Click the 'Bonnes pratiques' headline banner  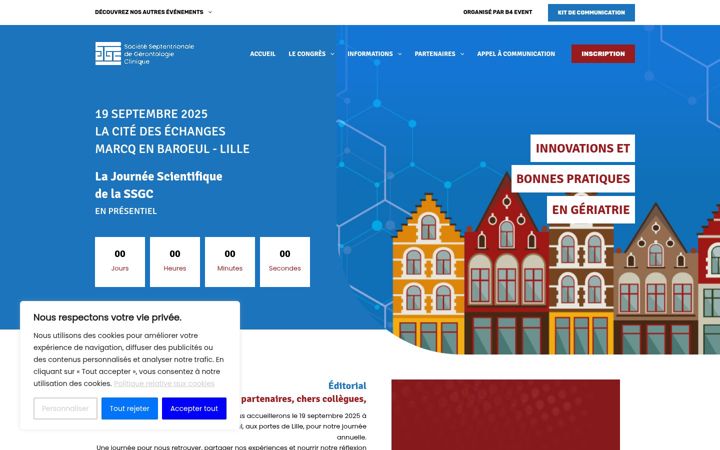pyautogui.click(x=573, y=179)
